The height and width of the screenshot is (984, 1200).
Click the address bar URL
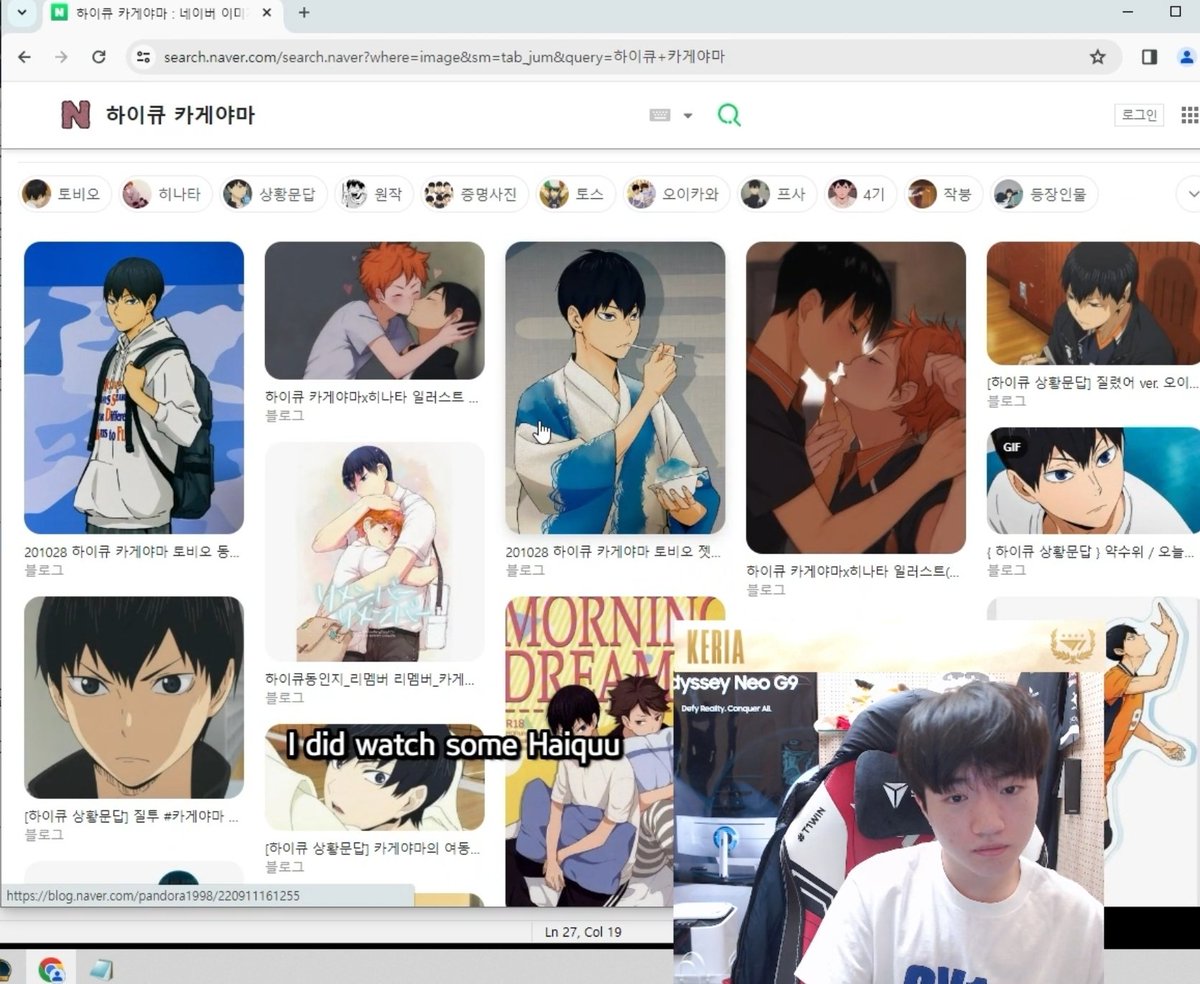tap(444, 57)
